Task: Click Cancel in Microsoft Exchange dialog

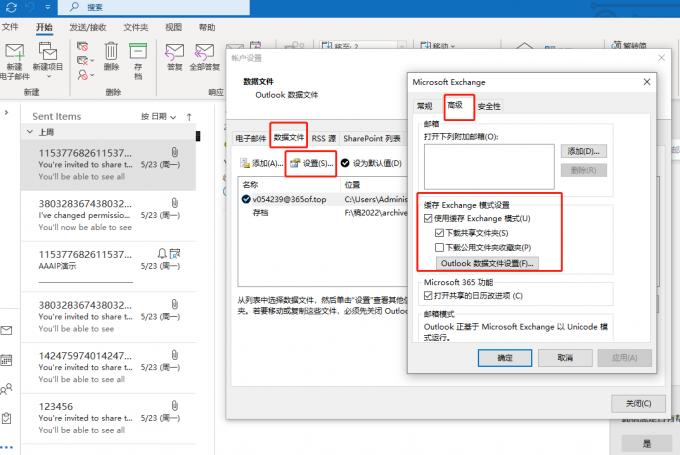Action: [x=565, y=358]
